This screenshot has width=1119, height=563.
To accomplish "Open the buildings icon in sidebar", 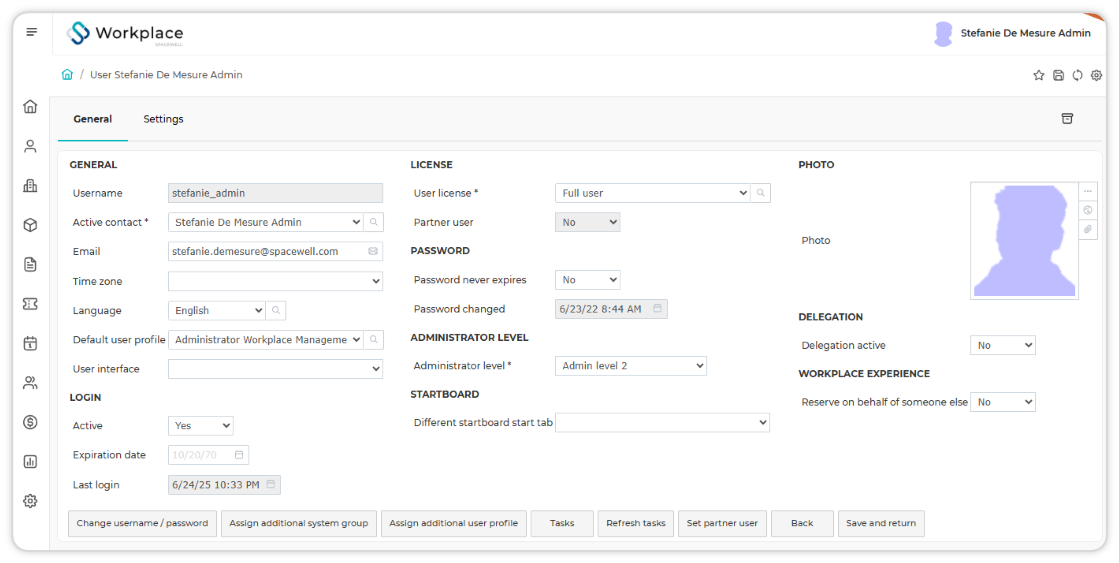I will click(30, 186).
